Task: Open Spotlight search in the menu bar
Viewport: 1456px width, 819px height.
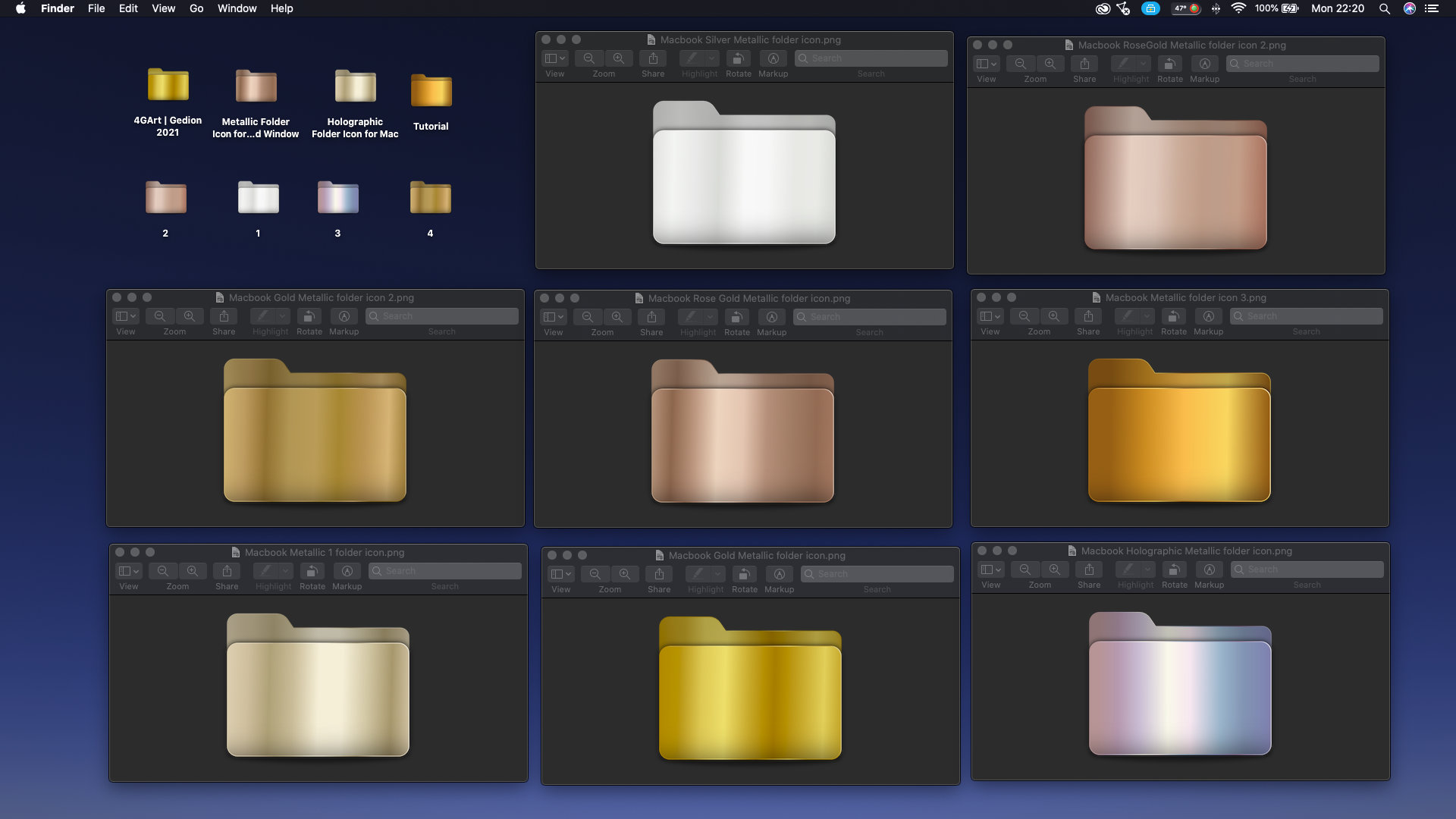Action: (x=1385, y=8)
